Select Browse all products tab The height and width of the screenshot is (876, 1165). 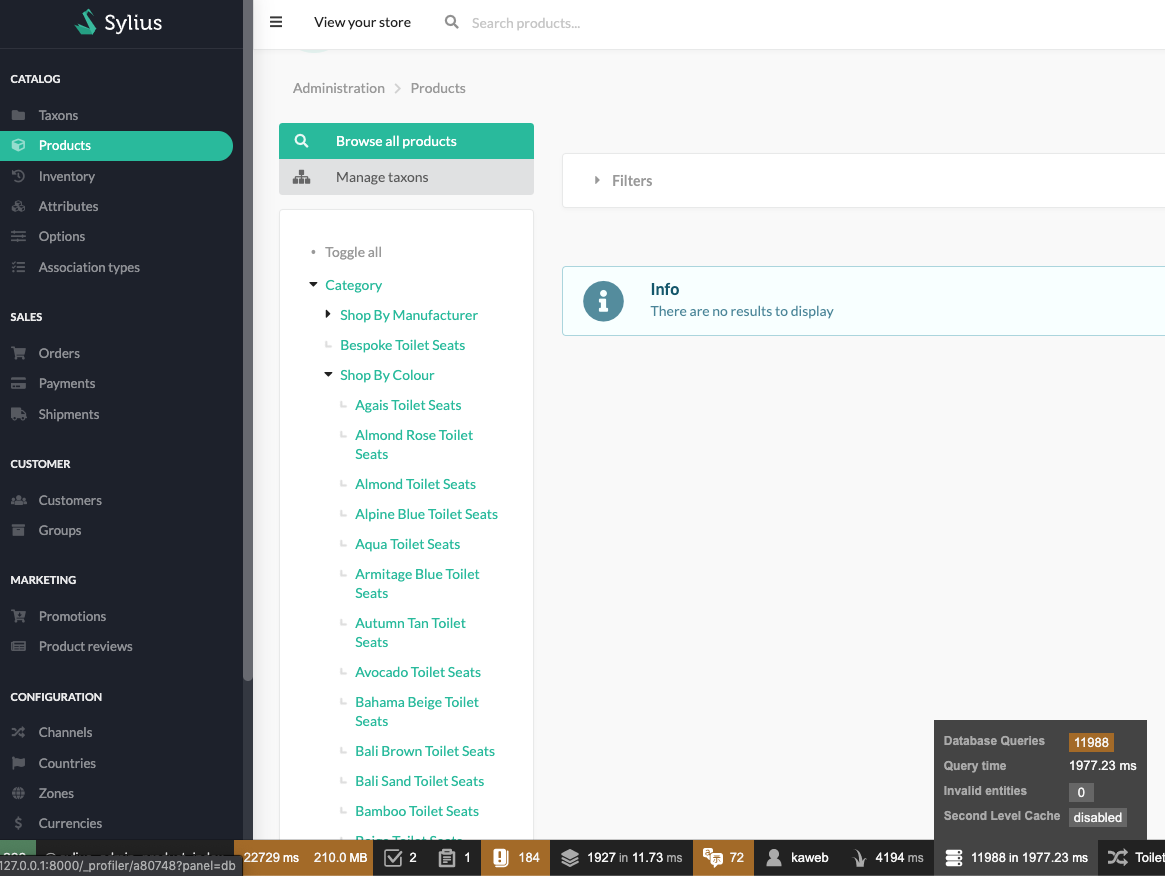[x=406, y=141]
